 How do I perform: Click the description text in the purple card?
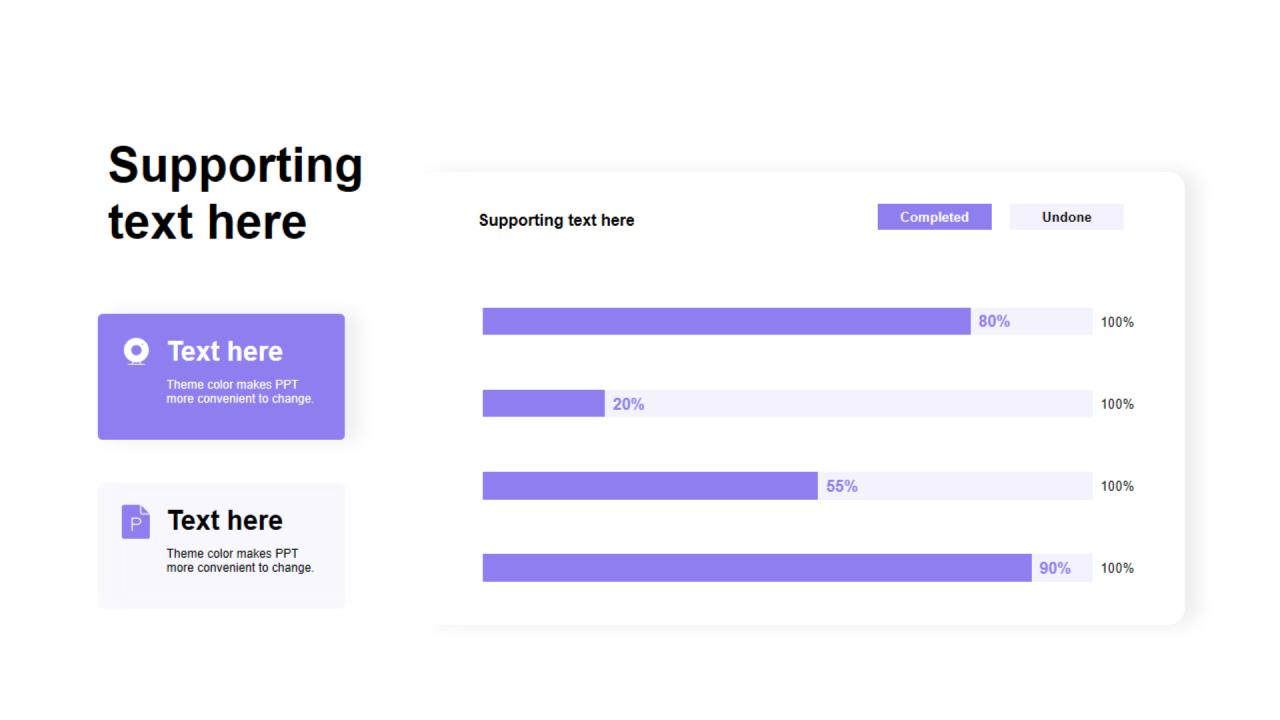pos(240,391)
